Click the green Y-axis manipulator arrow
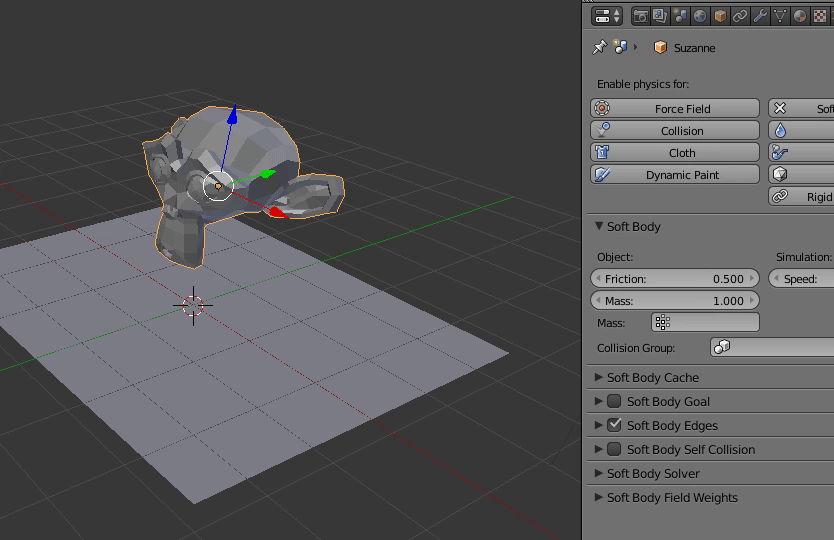 pos(268,173)
